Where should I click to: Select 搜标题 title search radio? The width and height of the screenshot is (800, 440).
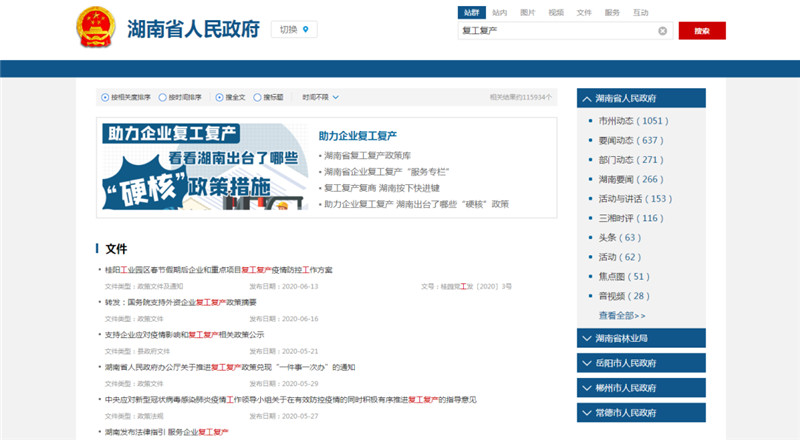[257, 97]
